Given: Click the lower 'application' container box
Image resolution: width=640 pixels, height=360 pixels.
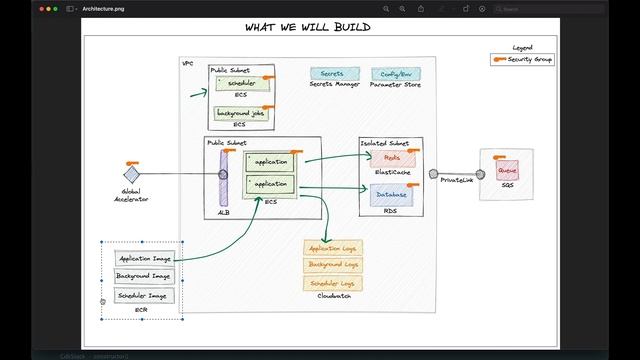Looking at the screenshot, I should (x=270, y=184).
